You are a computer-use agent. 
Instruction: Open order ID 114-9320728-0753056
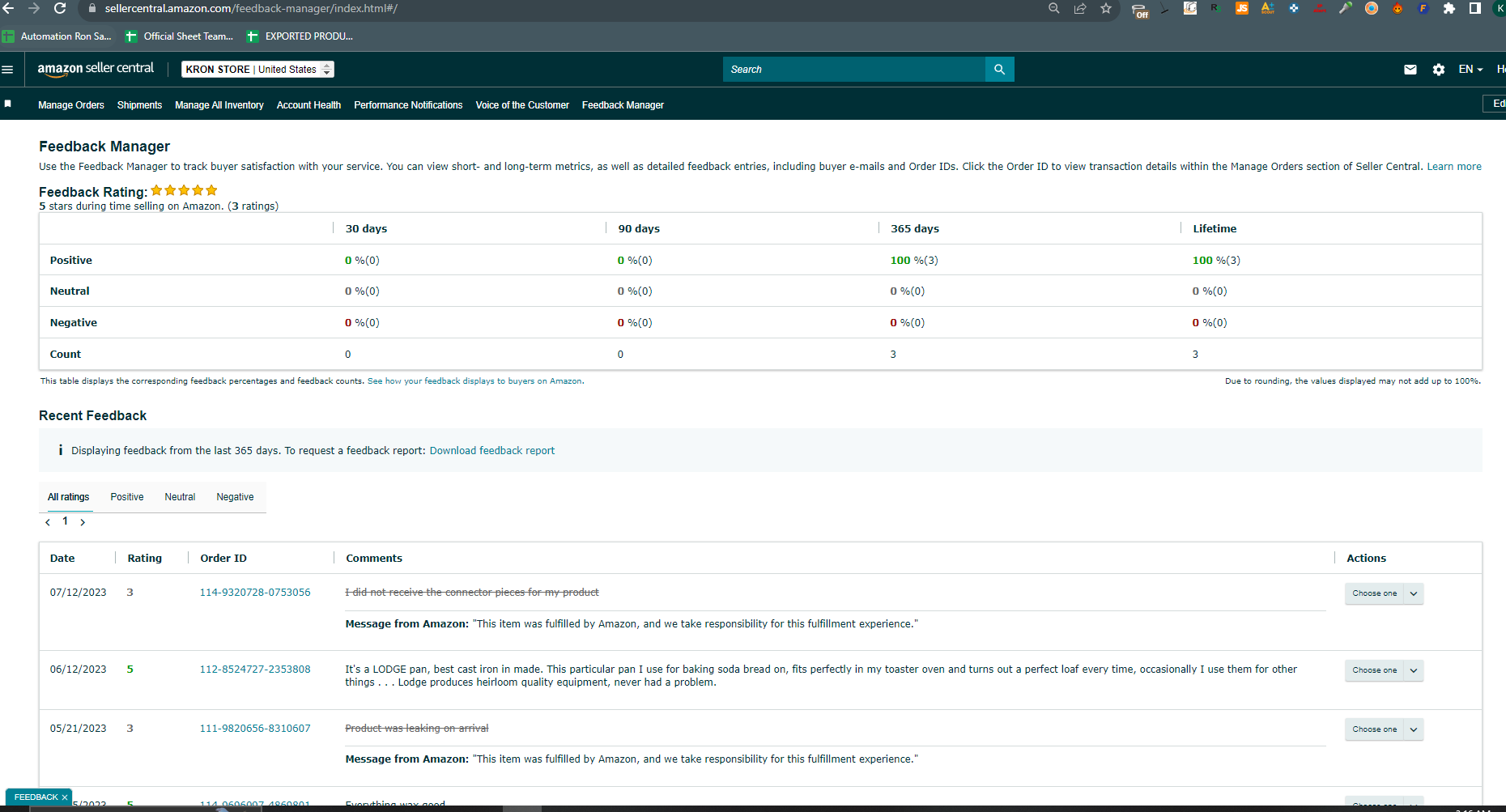pos(255,593)
